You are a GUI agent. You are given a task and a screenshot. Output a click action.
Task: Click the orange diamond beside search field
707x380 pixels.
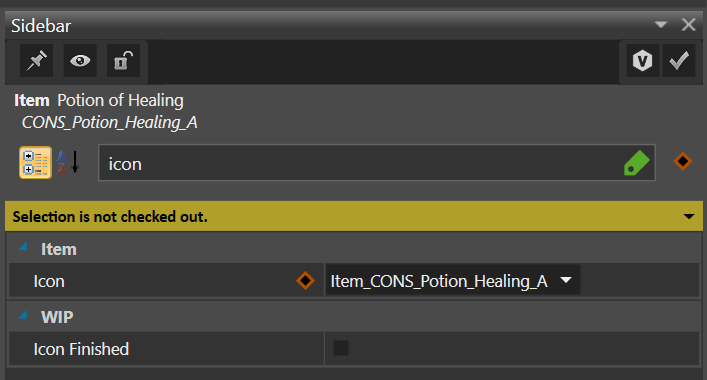[x=683, y=161]
